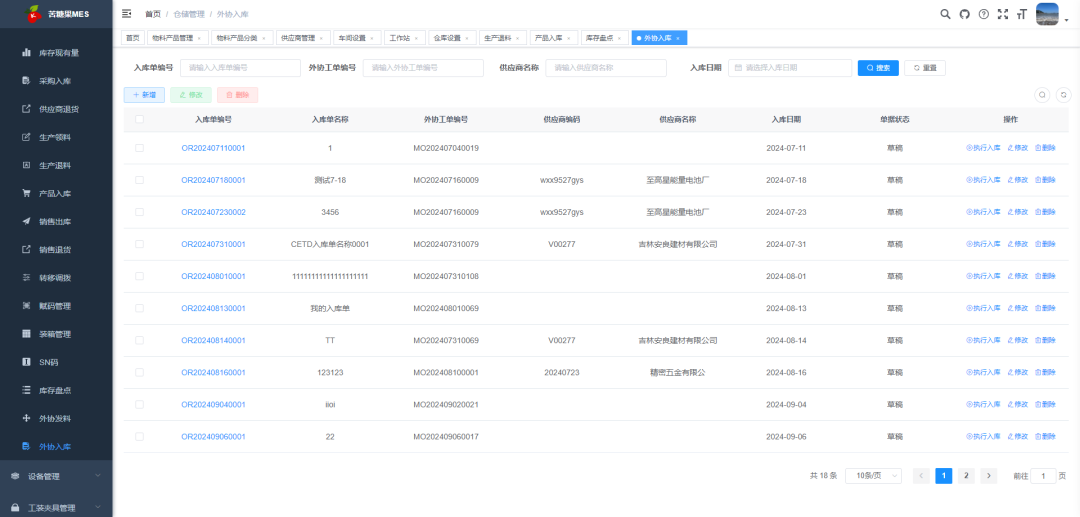Click the blue 搜索 button

tap(876, 68)
